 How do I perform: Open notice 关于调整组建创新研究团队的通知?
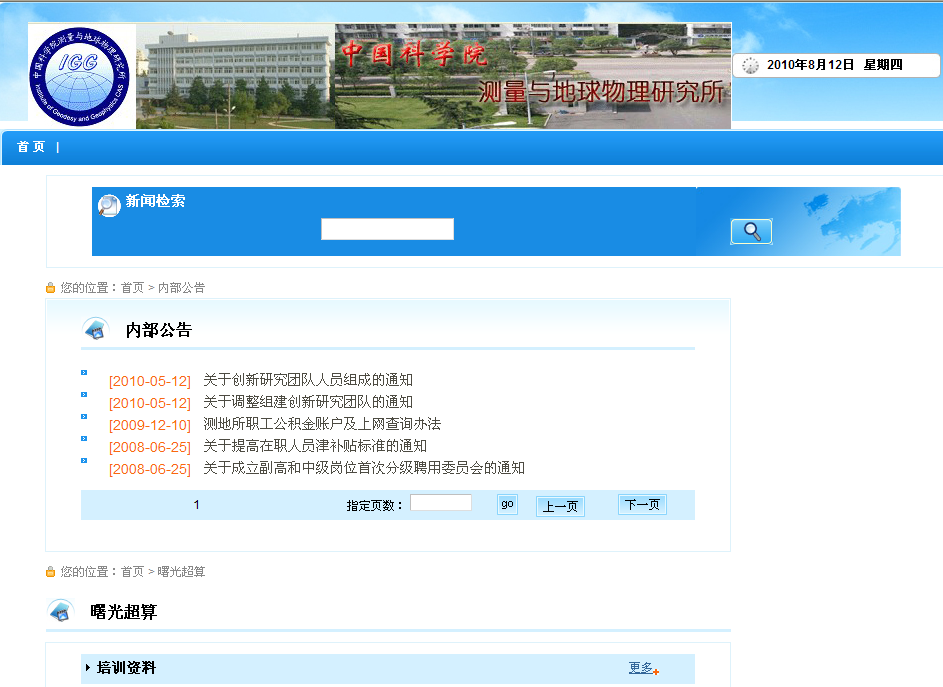[308, 402]
